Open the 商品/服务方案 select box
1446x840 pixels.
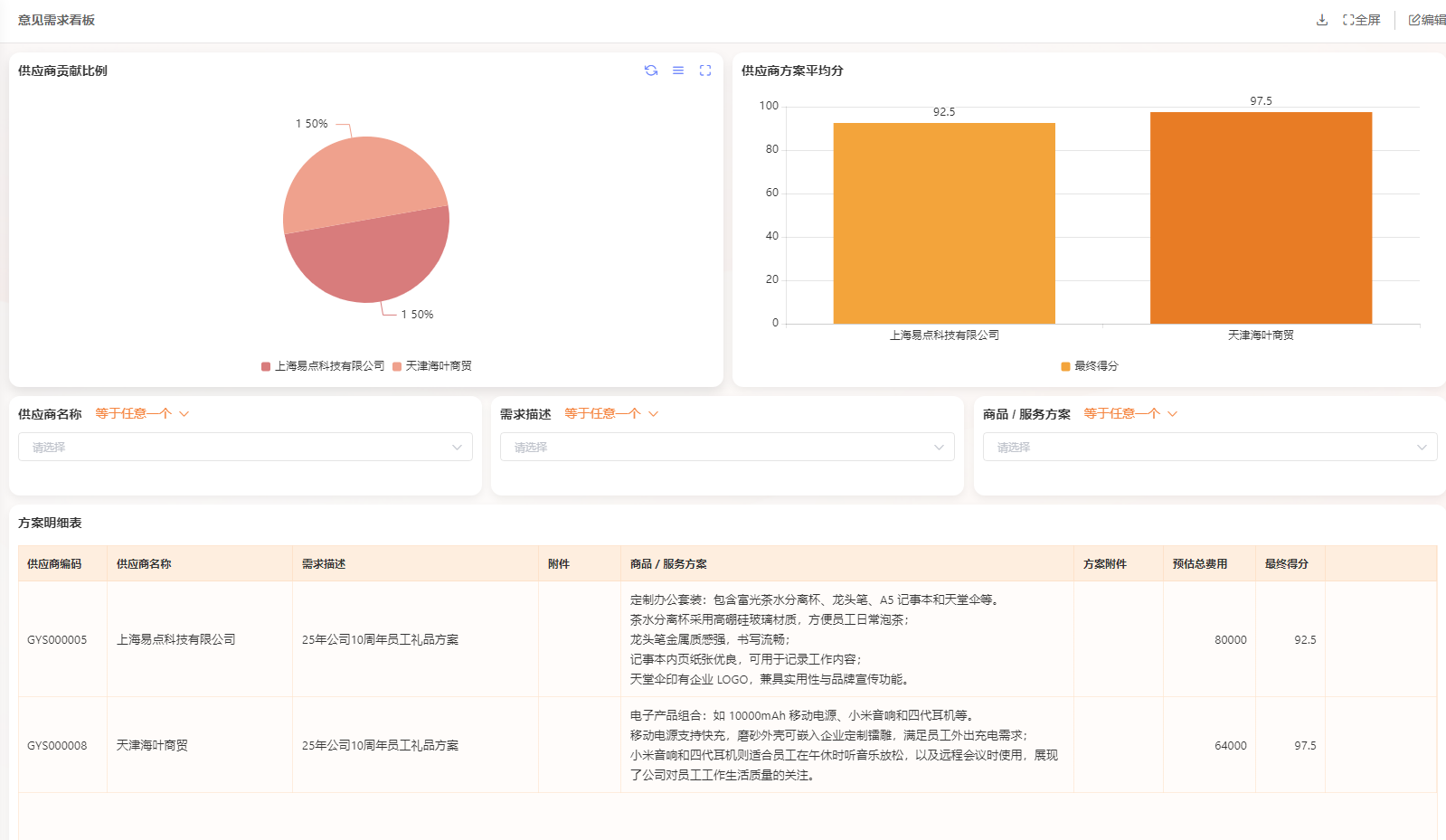(x=1209, y=447)
